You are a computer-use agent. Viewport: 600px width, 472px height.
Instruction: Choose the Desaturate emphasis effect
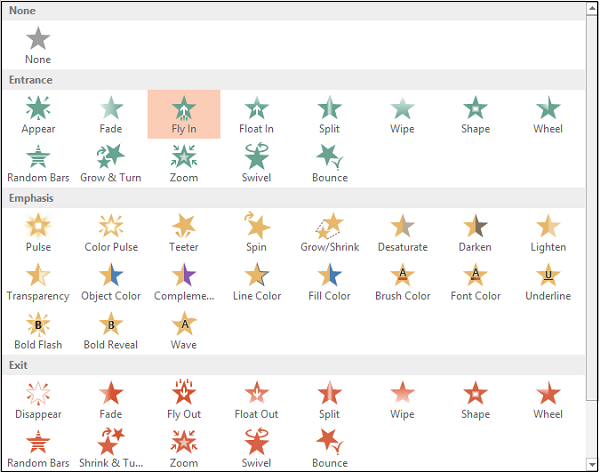403,233
